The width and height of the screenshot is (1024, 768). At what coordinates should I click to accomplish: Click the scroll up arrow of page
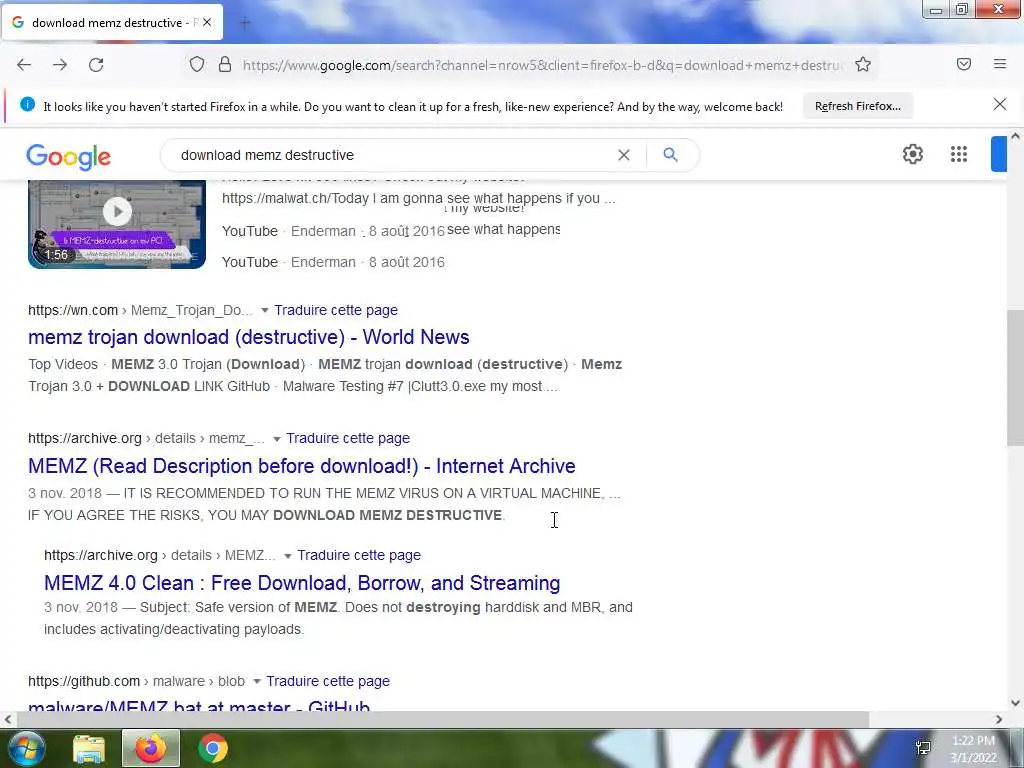pos(1015,136)
